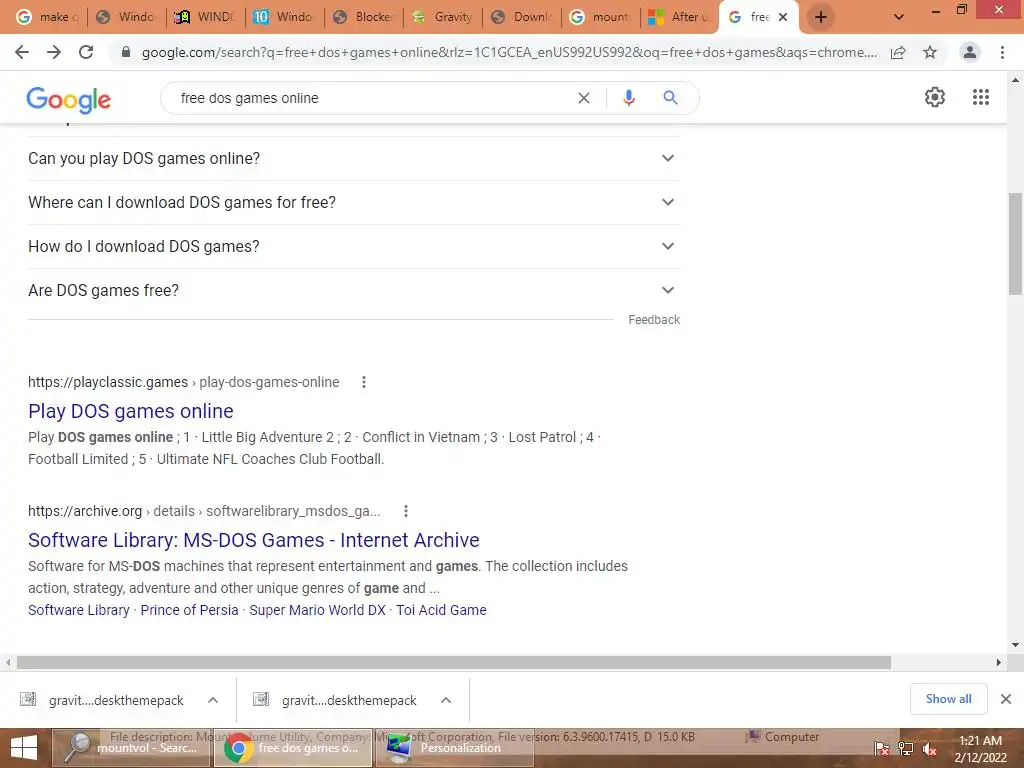The height and width of the screenshot is (768, 1024).
Task: Open menu for second deskthemepack download
Action: 446,700
